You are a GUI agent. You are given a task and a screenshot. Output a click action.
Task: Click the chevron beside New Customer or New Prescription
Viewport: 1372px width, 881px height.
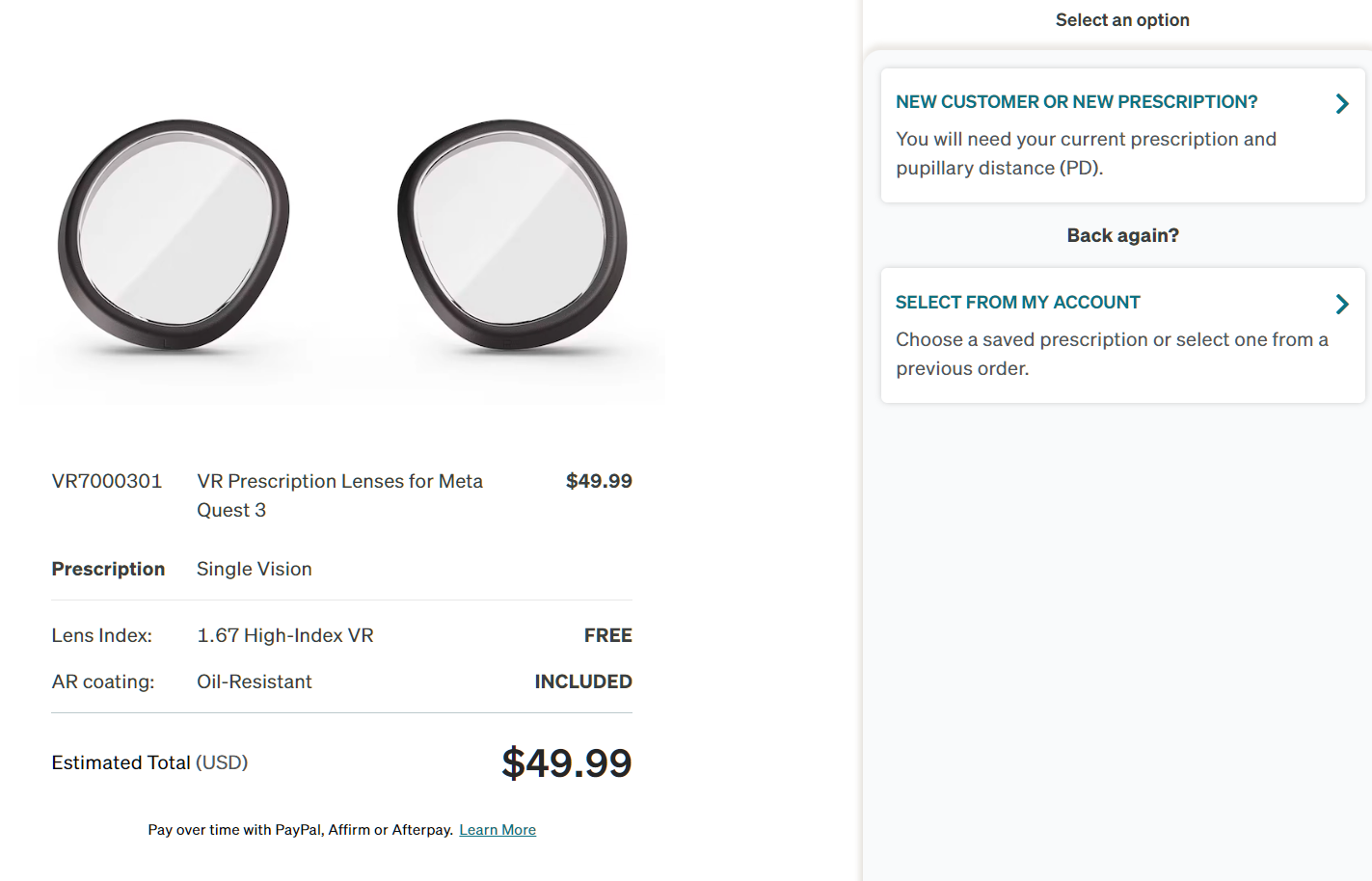[1341, 104]
